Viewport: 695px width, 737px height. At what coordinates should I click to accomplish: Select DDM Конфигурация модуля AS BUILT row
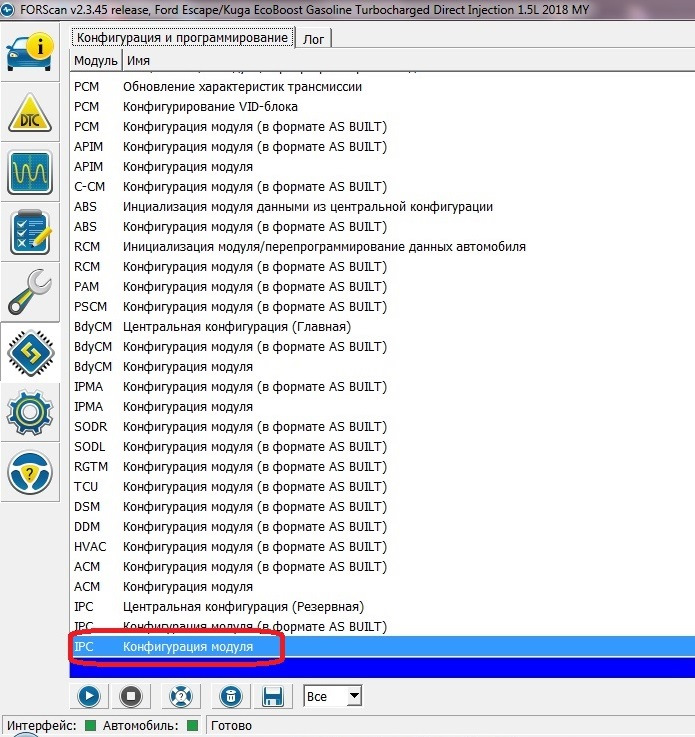click(x=382, y=526)
